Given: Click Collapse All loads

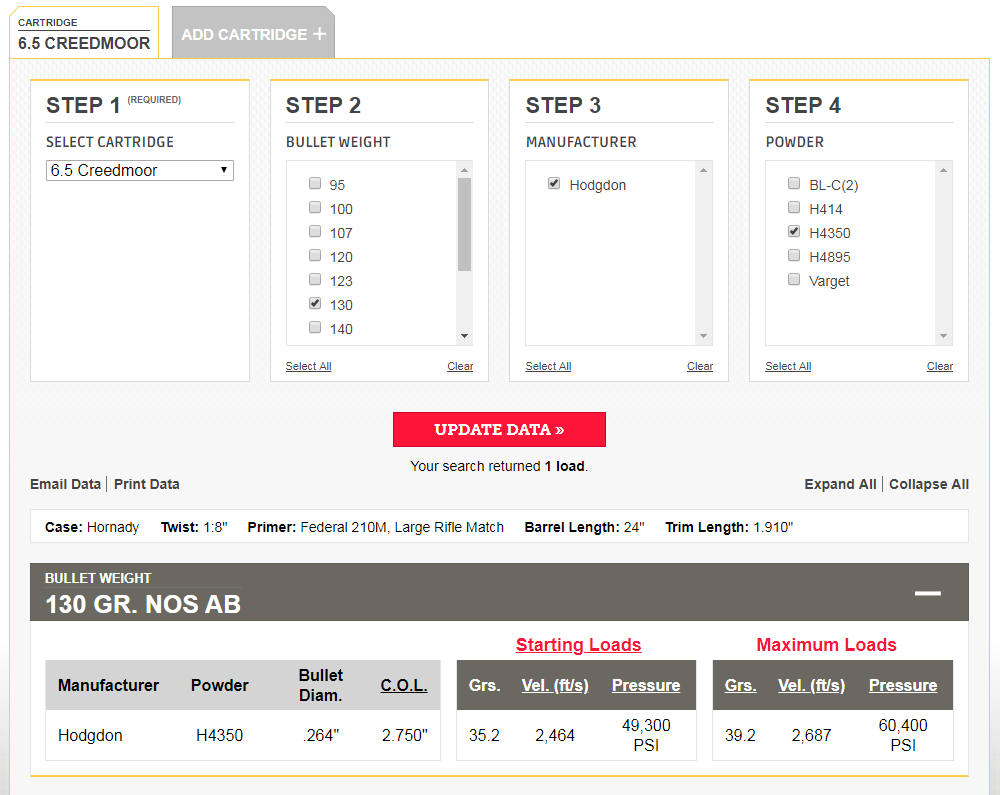Looking at the screenshot, I should 929,484.
